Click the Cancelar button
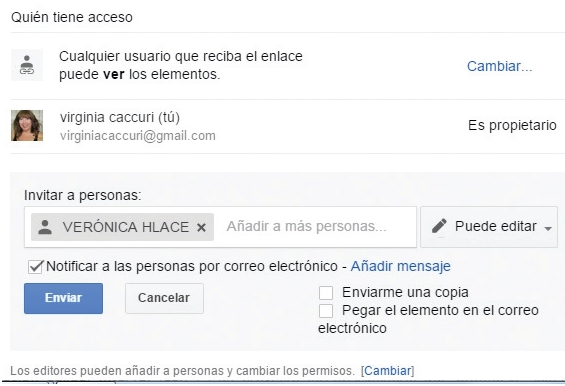The image size is (565, 386). pyautogui.click(x=164, y=298)
